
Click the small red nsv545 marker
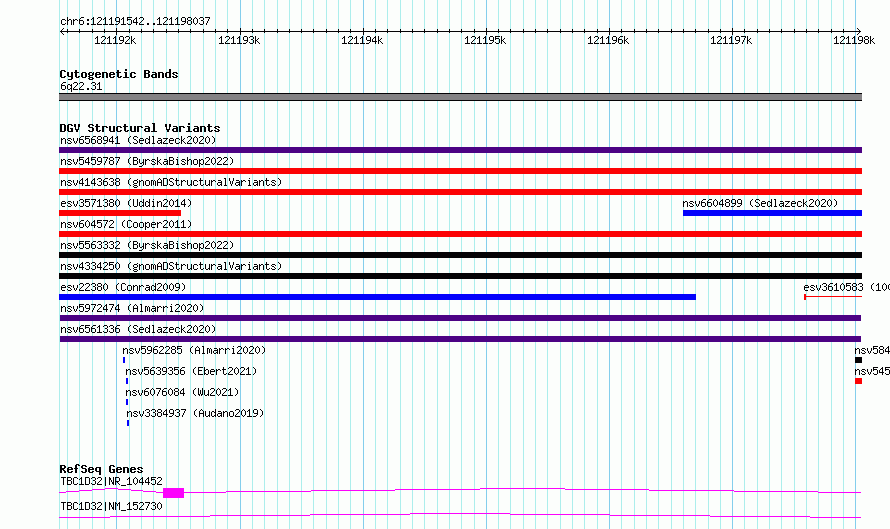coord(859,381)
